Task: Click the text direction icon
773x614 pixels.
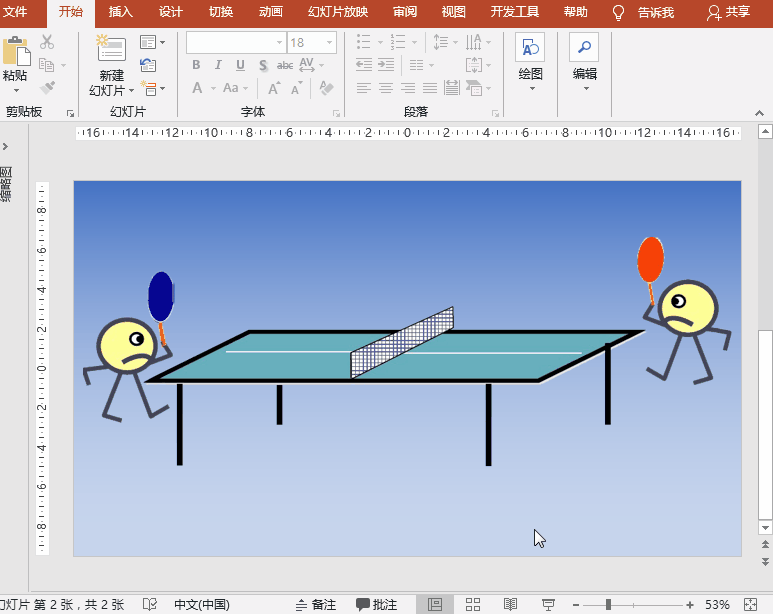Action: 473,42
